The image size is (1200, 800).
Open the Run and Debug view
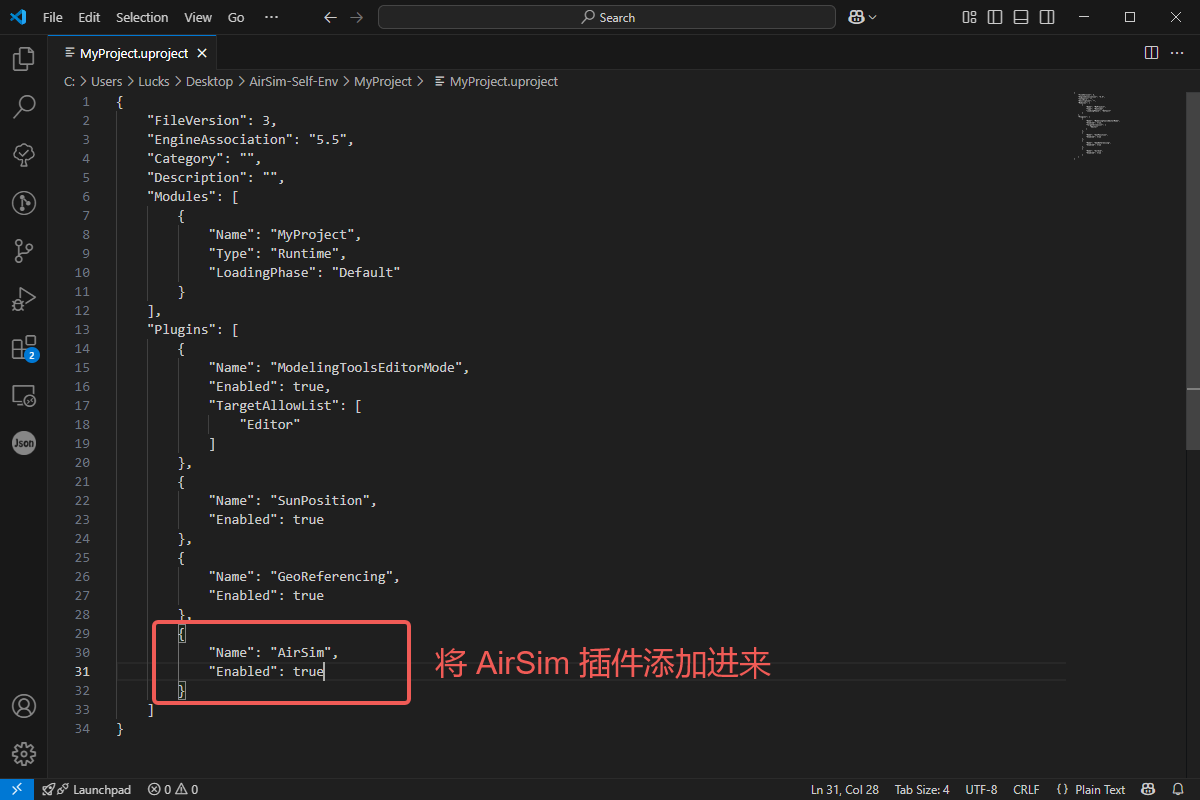coord(24,299)
